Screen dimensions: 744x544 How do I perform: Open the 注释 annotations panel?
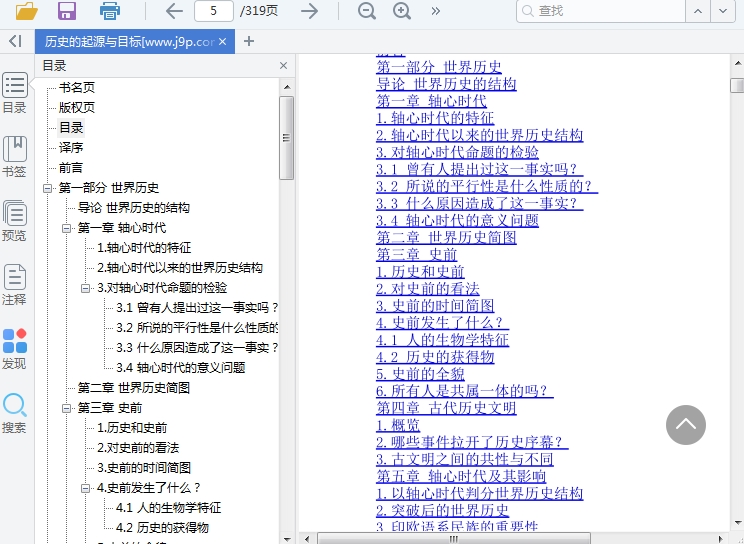click(x=15, y=285)
